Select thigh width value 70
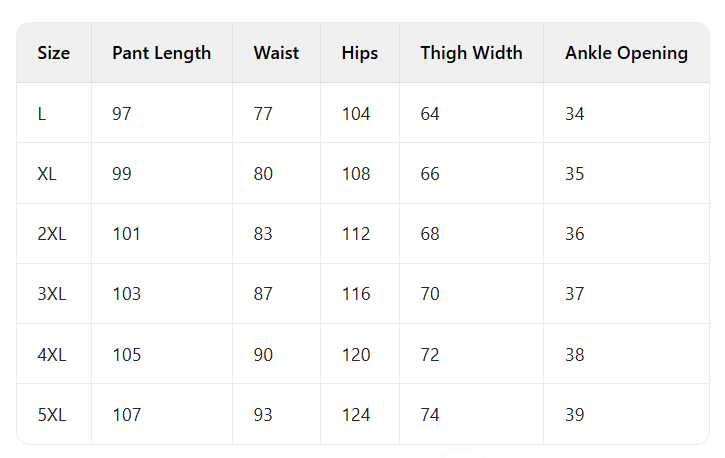Image resolution: width=725 pixels, height=458 pixels. [x=430, y=294]
